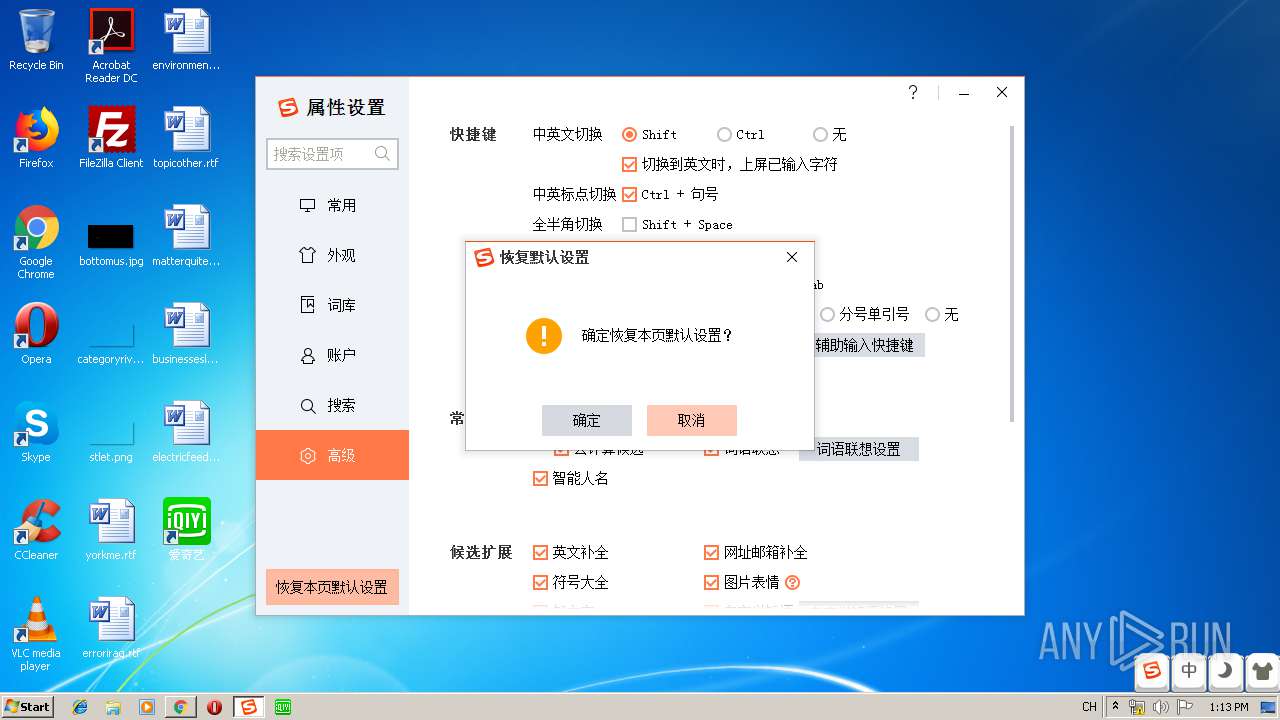This screenshot has width=1280, height=720.
Task: Click the Sogou taskbar button
Action: click(249, 707)
